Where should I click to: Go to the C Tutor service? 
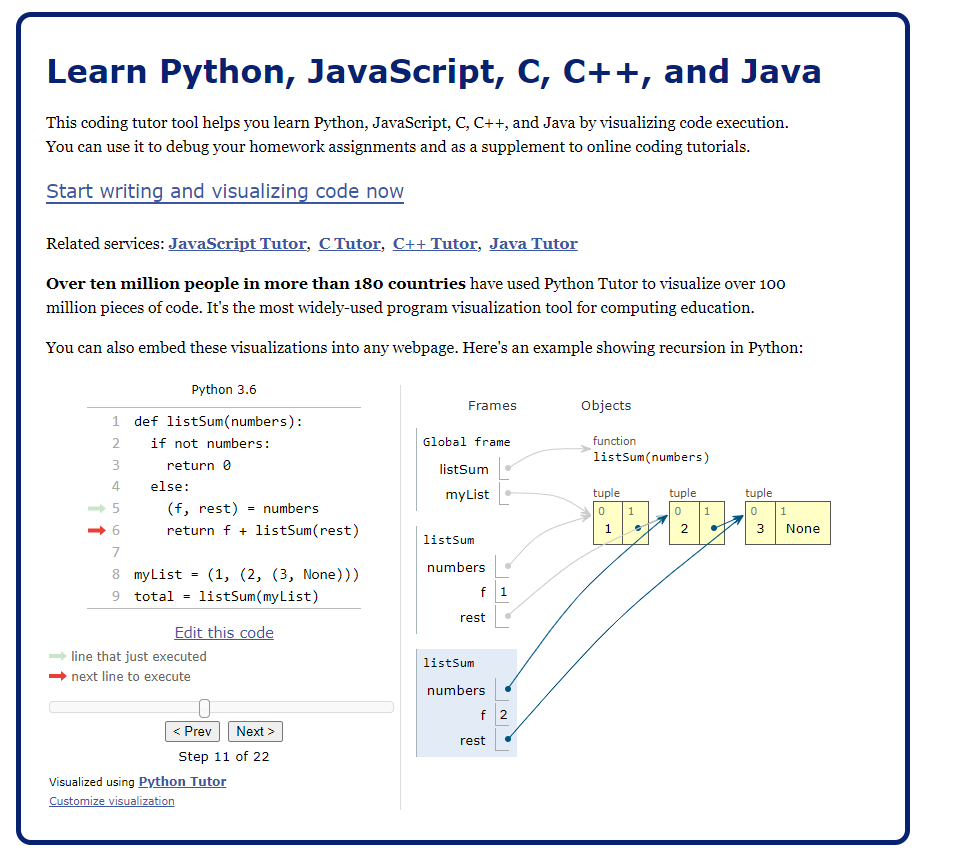349,244
